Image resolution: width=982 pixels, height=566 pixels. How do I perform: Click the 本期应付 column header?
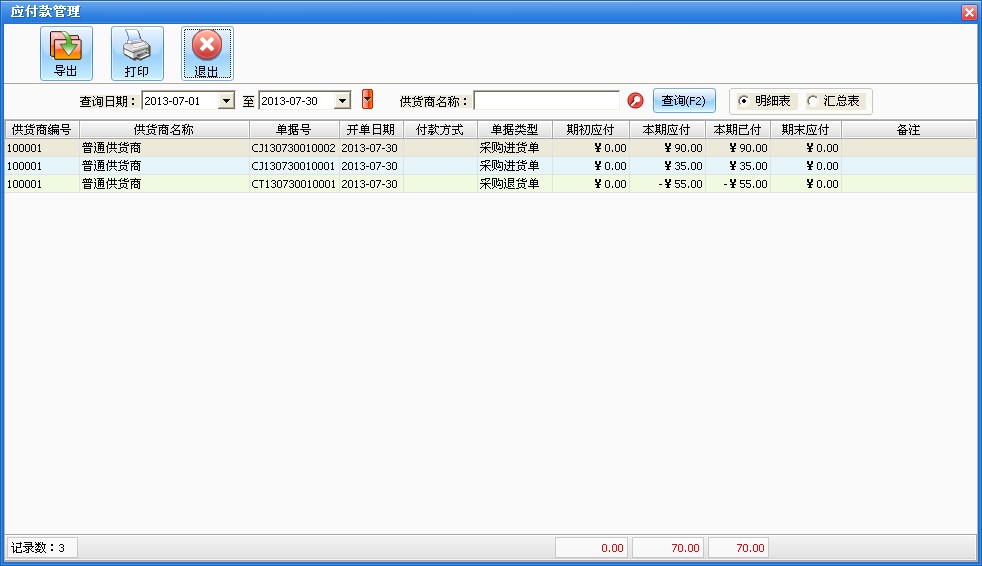pyautogui.click(x=666, y=130)
